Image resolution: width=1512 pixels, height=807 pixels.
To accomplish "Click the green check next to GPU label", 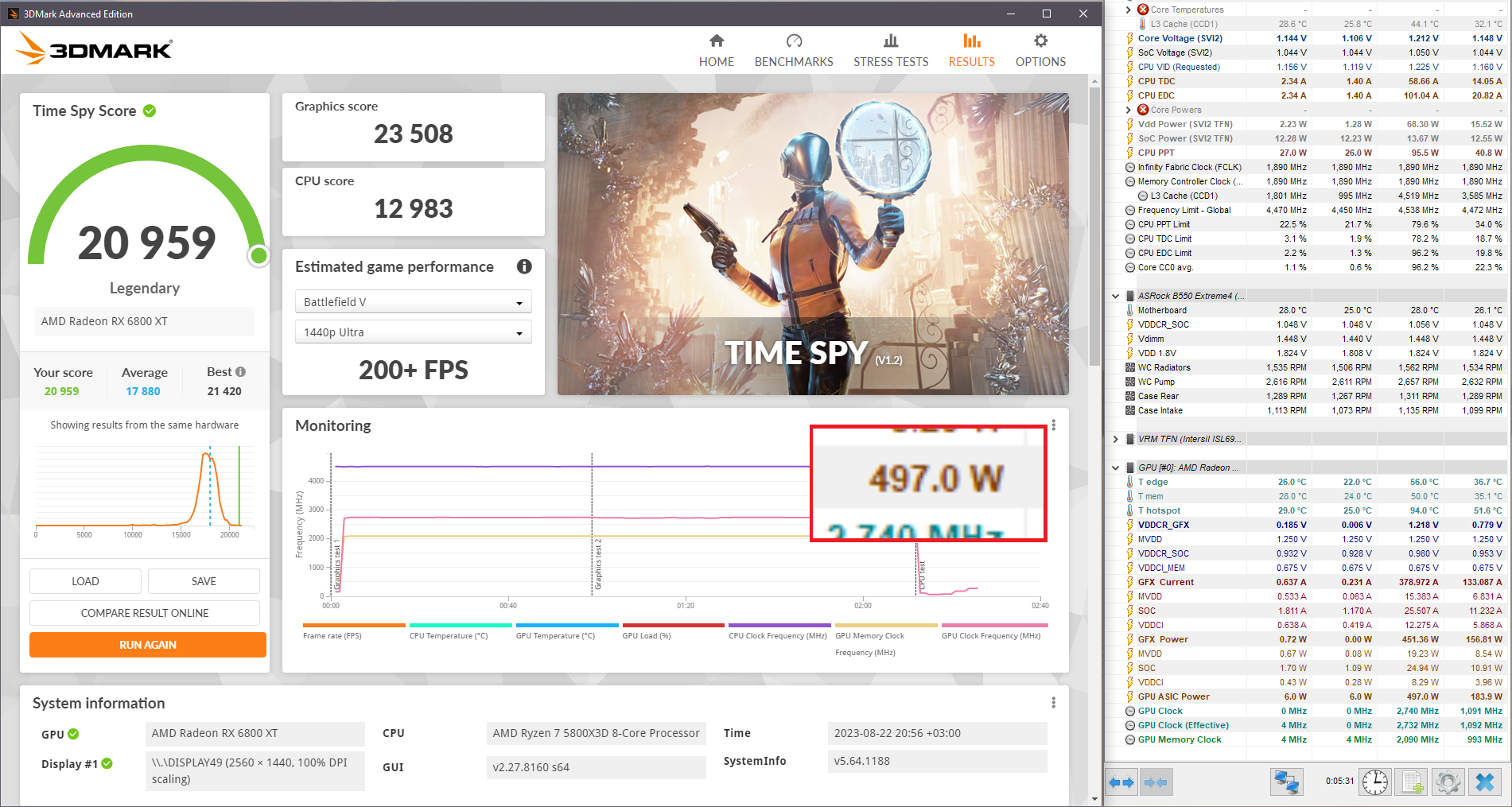I will click(73, 734).
